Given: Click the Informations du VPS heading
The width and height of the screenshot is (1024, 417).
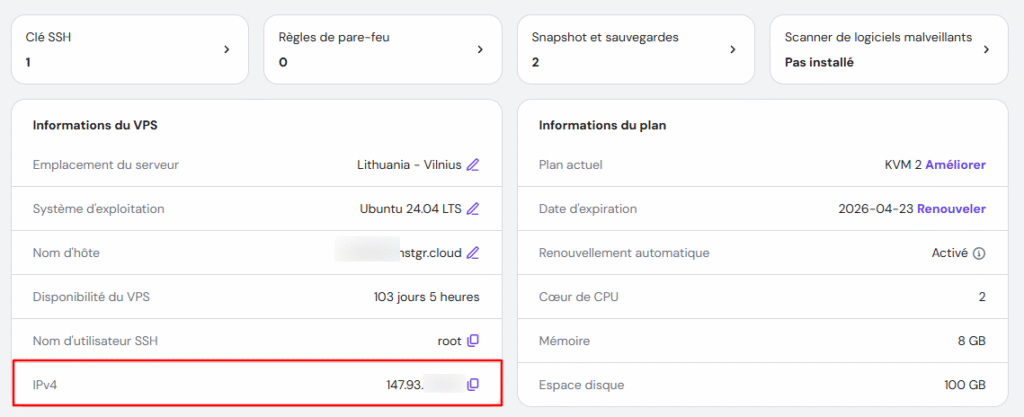Looking at the screenshot, I should coord(95,125).
